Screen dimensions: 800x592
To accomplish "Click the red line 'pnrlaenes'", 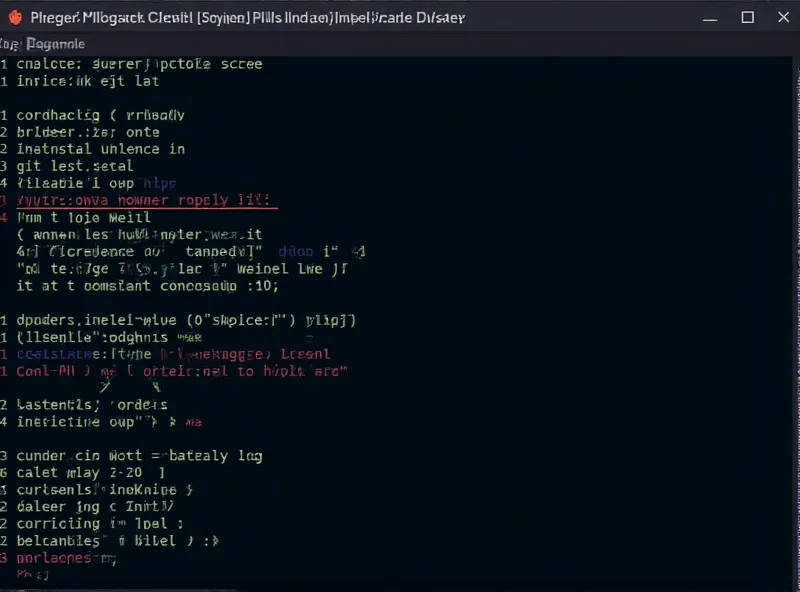I will [x=66, y=558].
